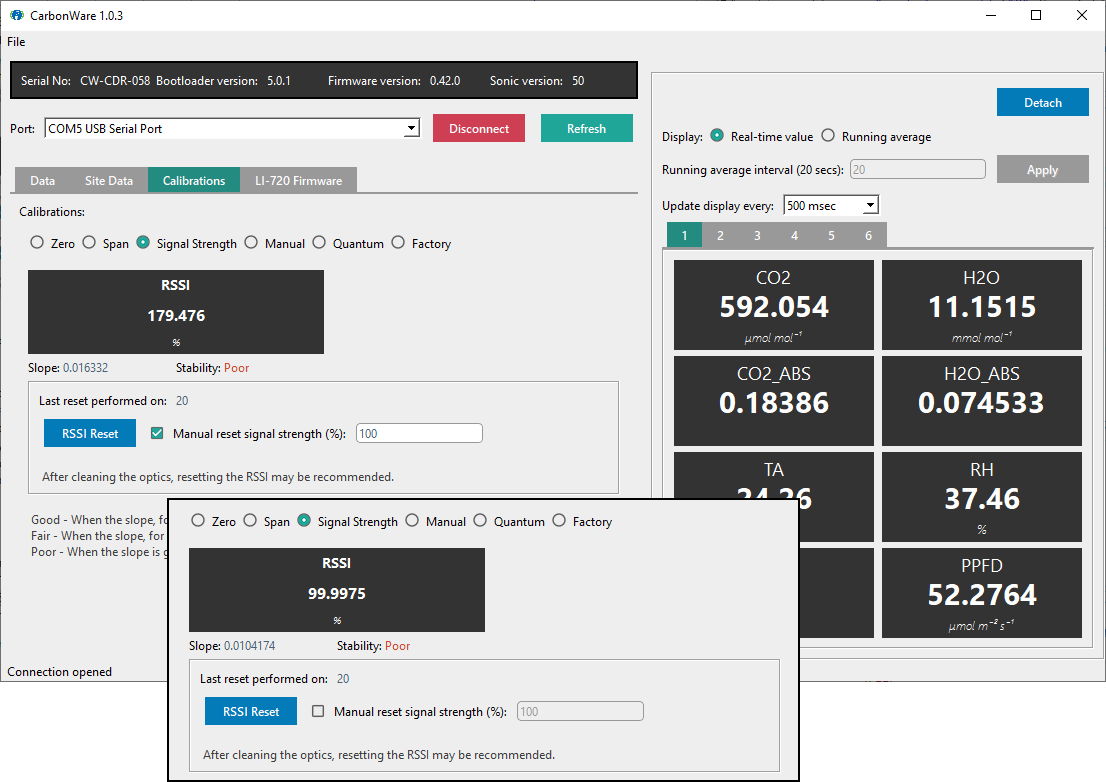The image size is (1106, 782).
Task: Uncheck Manual reset signal strength in main window
Action: click(x=157, y=433)
